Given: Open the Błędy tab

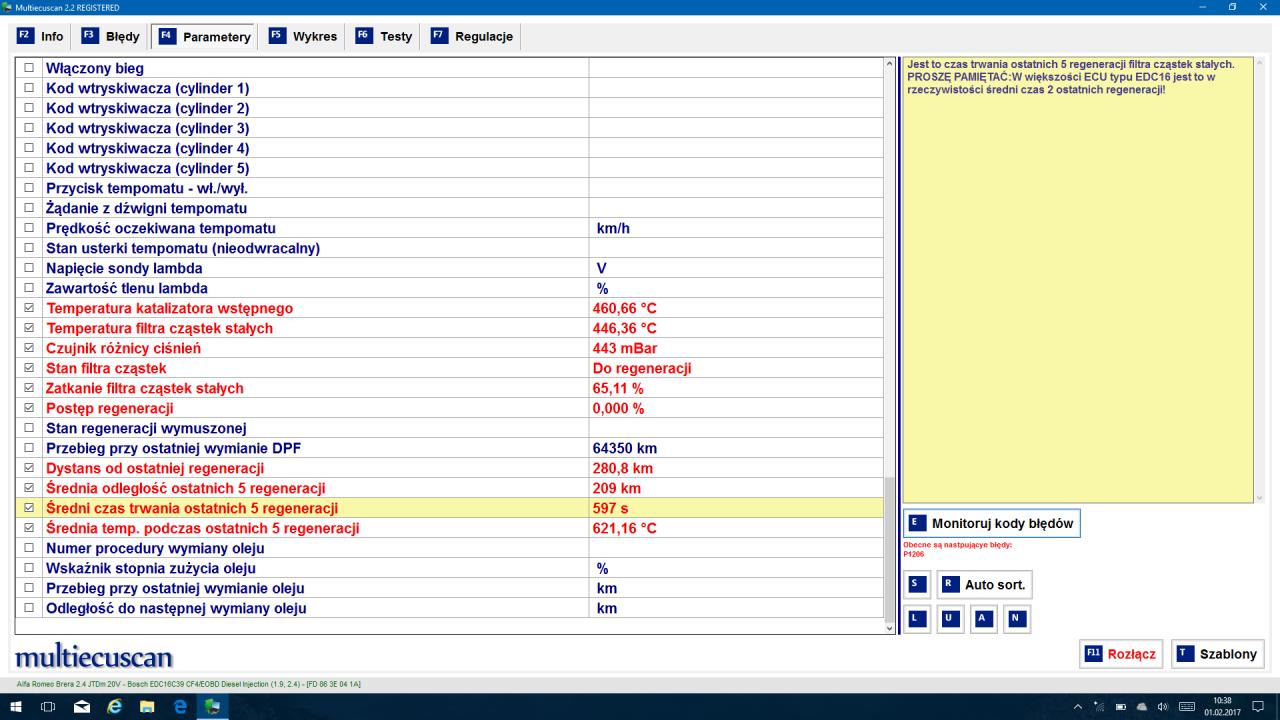Looking at the screenshot, I should [x=110, y=36].
